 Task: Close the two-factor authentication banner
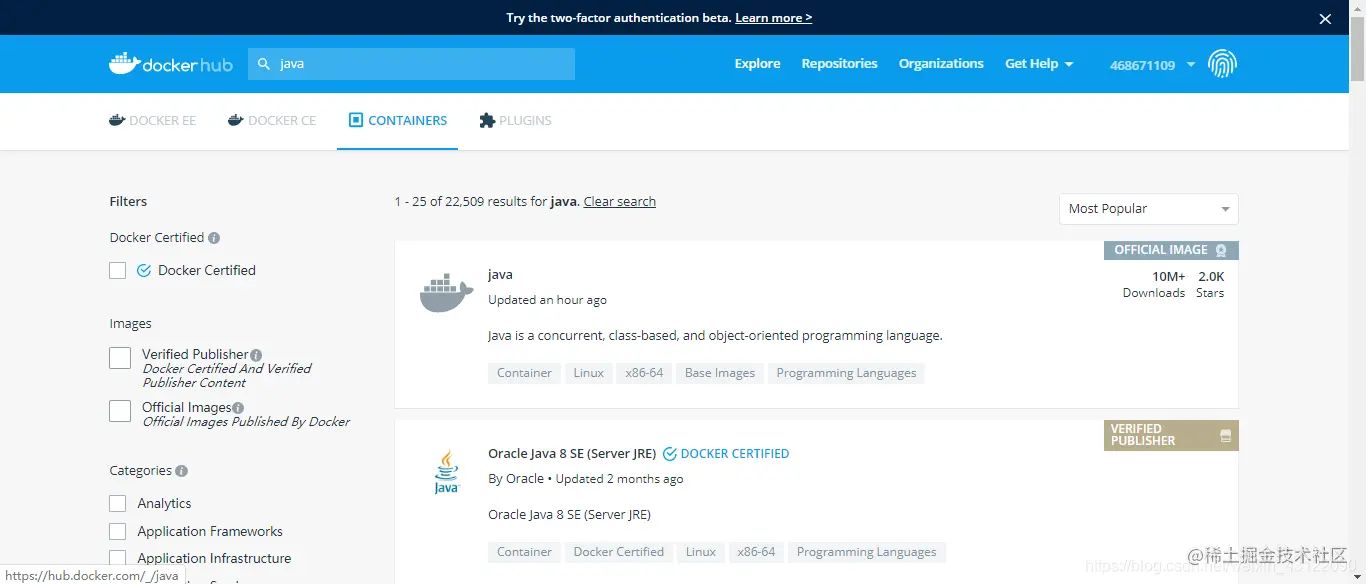[x=1325, y=18]
